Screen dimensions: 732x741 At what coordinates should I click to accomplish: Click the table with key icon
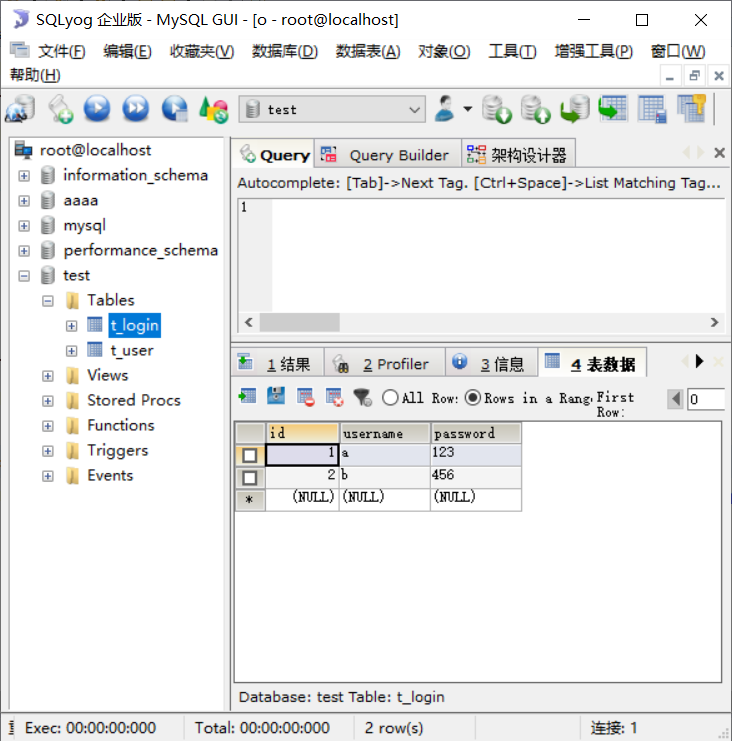tap(691, 109)
